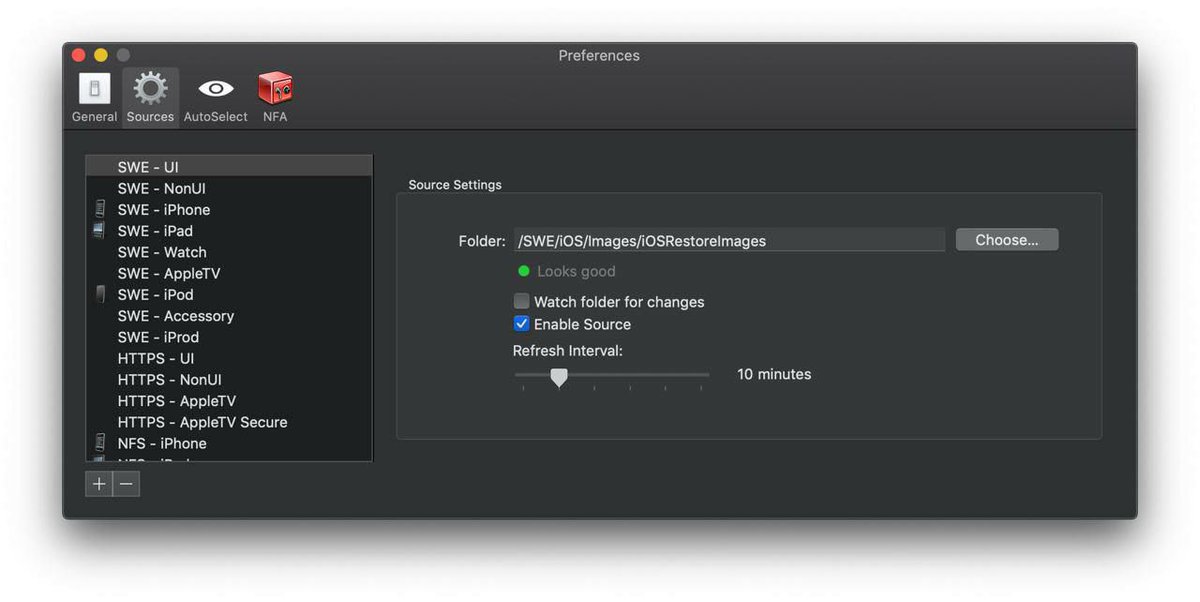
Task: Select the SWE - NonUI source row
Action: pos(229,188)
